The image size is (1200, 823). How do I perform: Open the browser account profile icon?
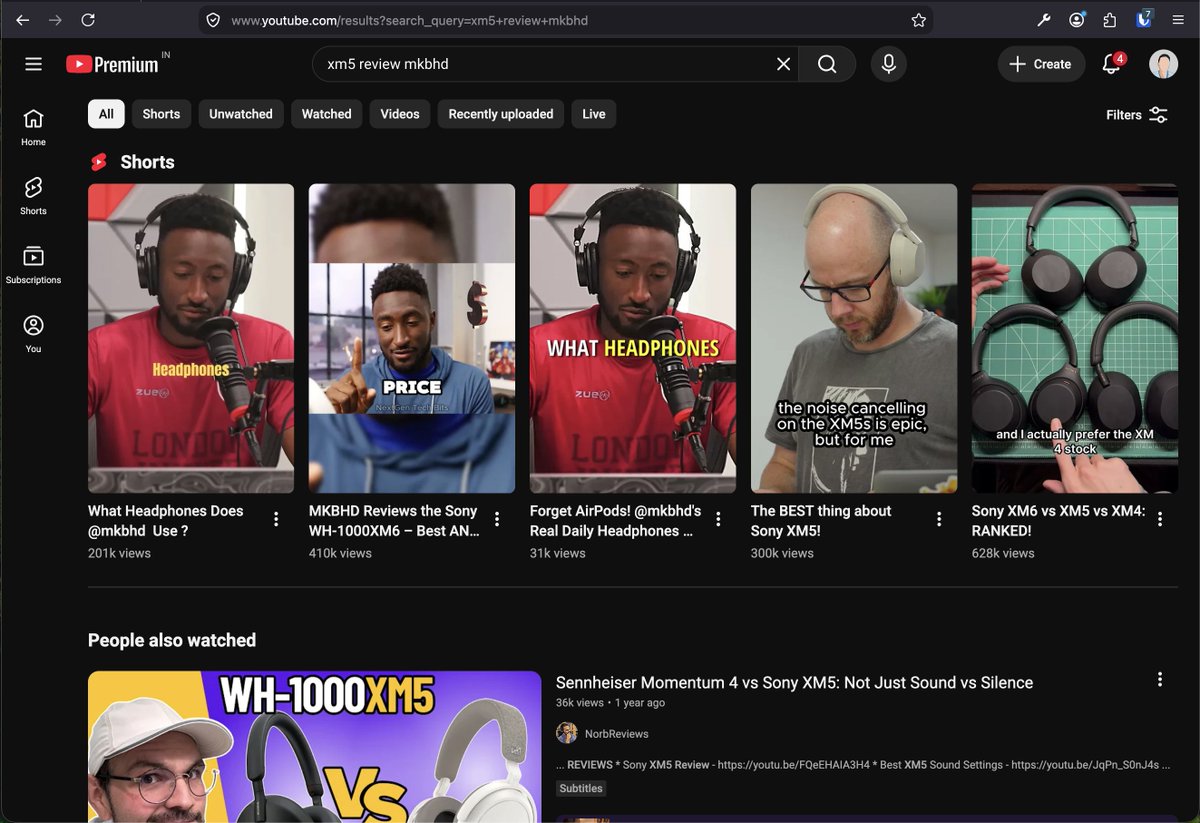pyautogui.click(x=1076, y=20)
